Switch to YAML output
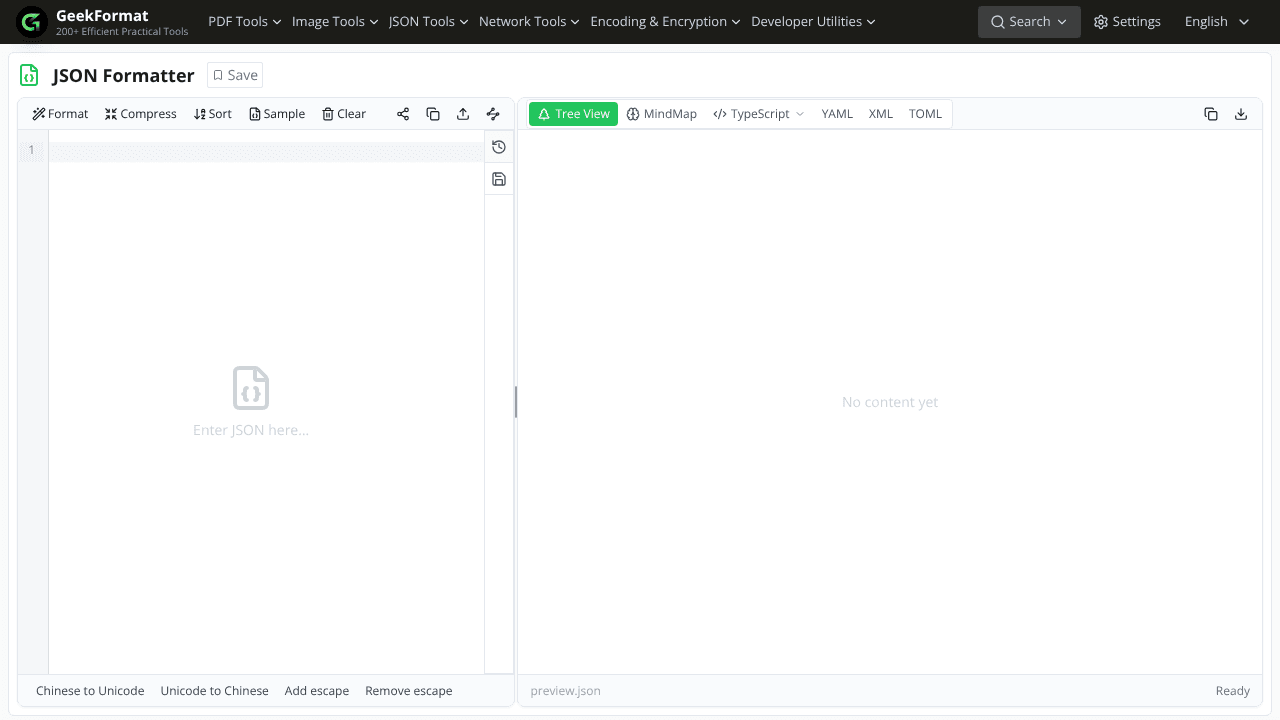1280x720 pixels. 837,114
